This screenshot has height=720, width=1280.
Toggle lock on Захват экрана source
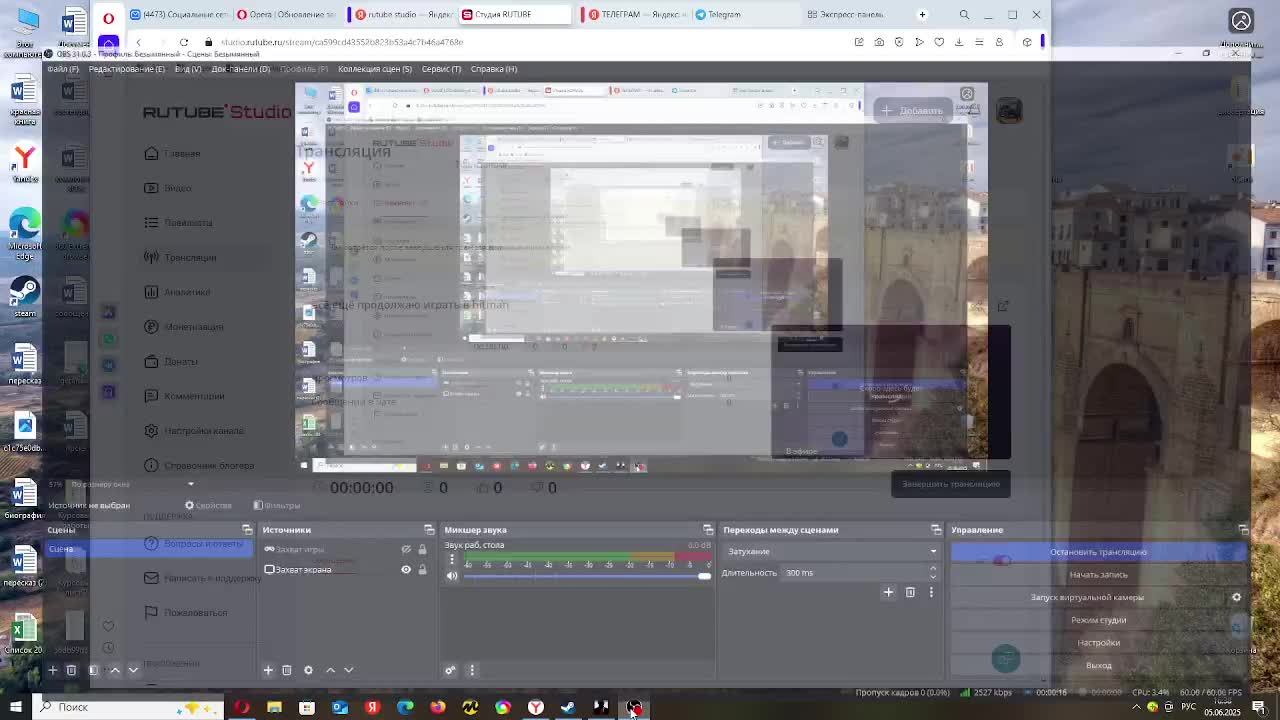[422, 569]
